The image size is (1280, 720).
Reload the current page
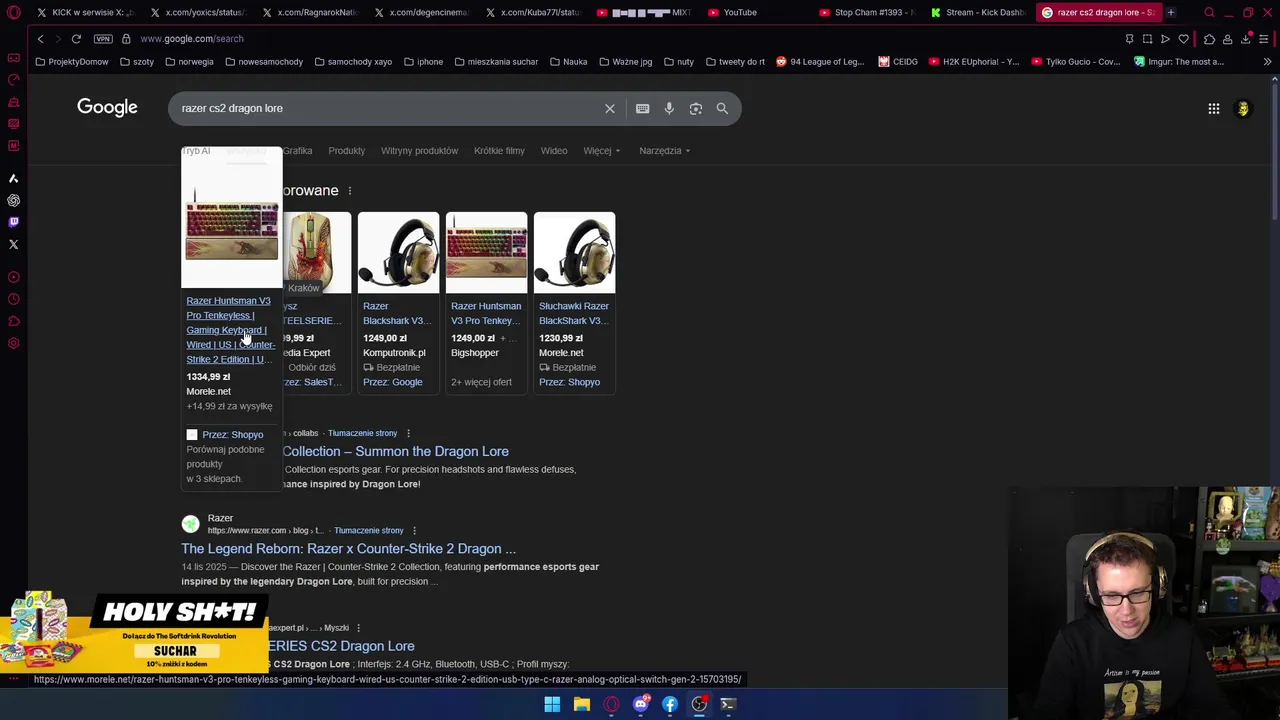[76, 39]
